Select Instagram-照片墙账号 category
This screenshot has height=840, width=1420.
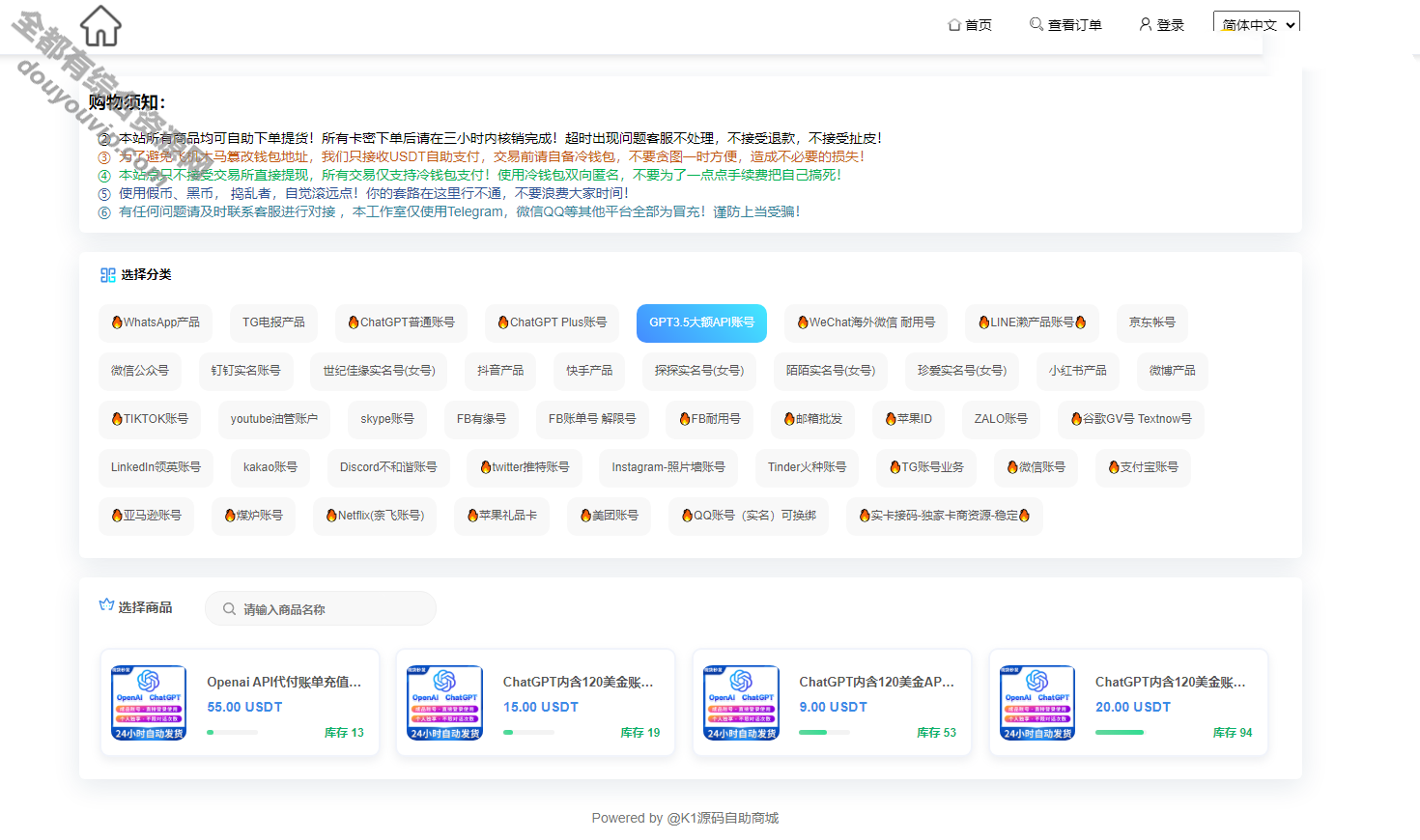pyautogui.click(x=668, y=467)
